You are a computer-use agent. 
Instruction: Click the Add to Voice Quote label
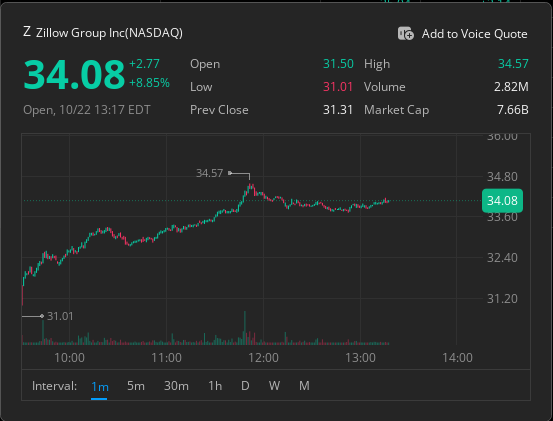[x=474, y=34]
